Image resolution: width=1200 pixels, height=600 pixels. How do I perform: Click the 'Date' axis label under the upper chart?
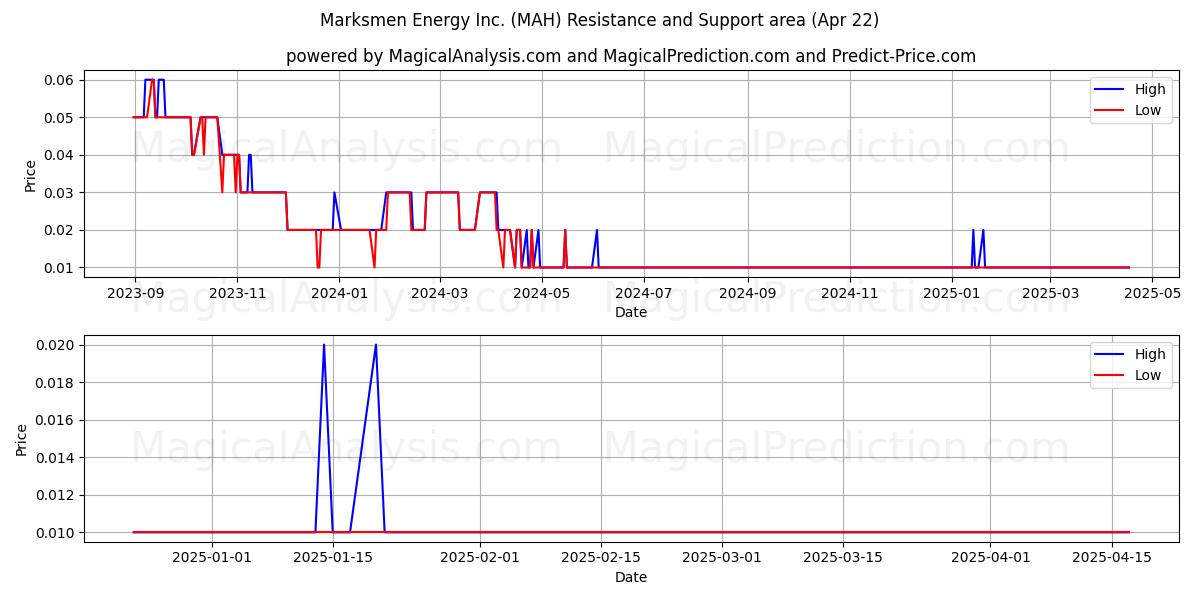point(631,312)
